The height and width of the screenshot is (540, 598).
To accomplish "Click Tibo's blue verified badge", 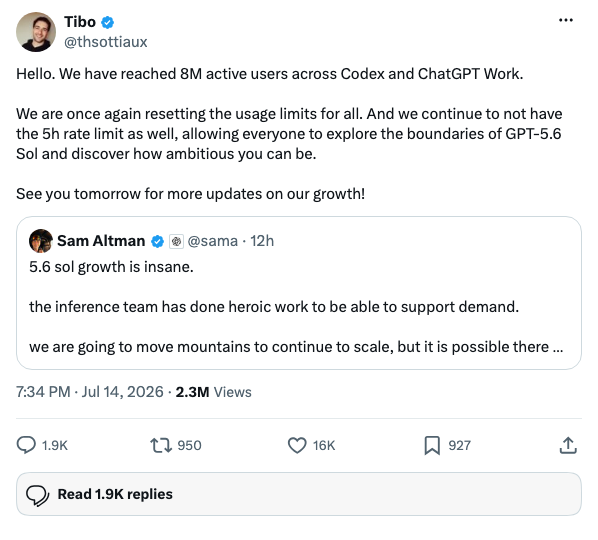I will (x=108, y=22).
